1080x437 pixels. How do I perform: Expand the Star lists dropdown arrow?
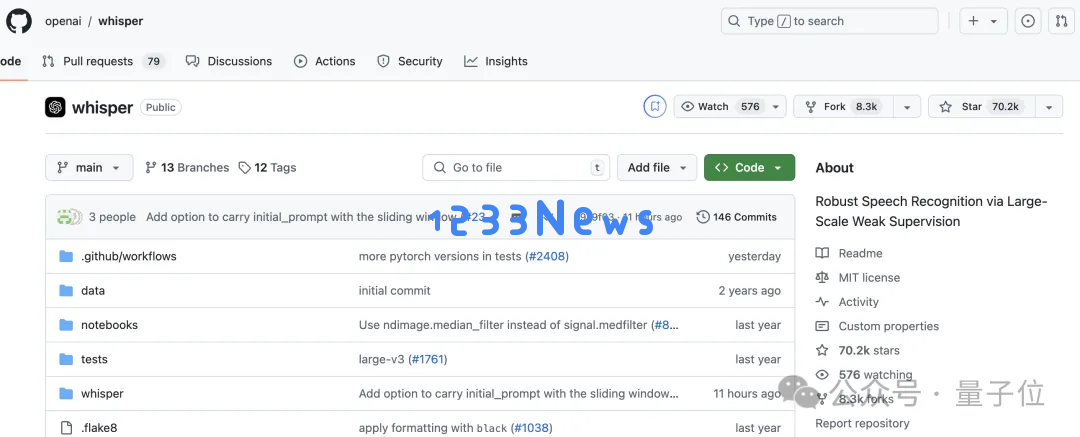pos(1049,107)
